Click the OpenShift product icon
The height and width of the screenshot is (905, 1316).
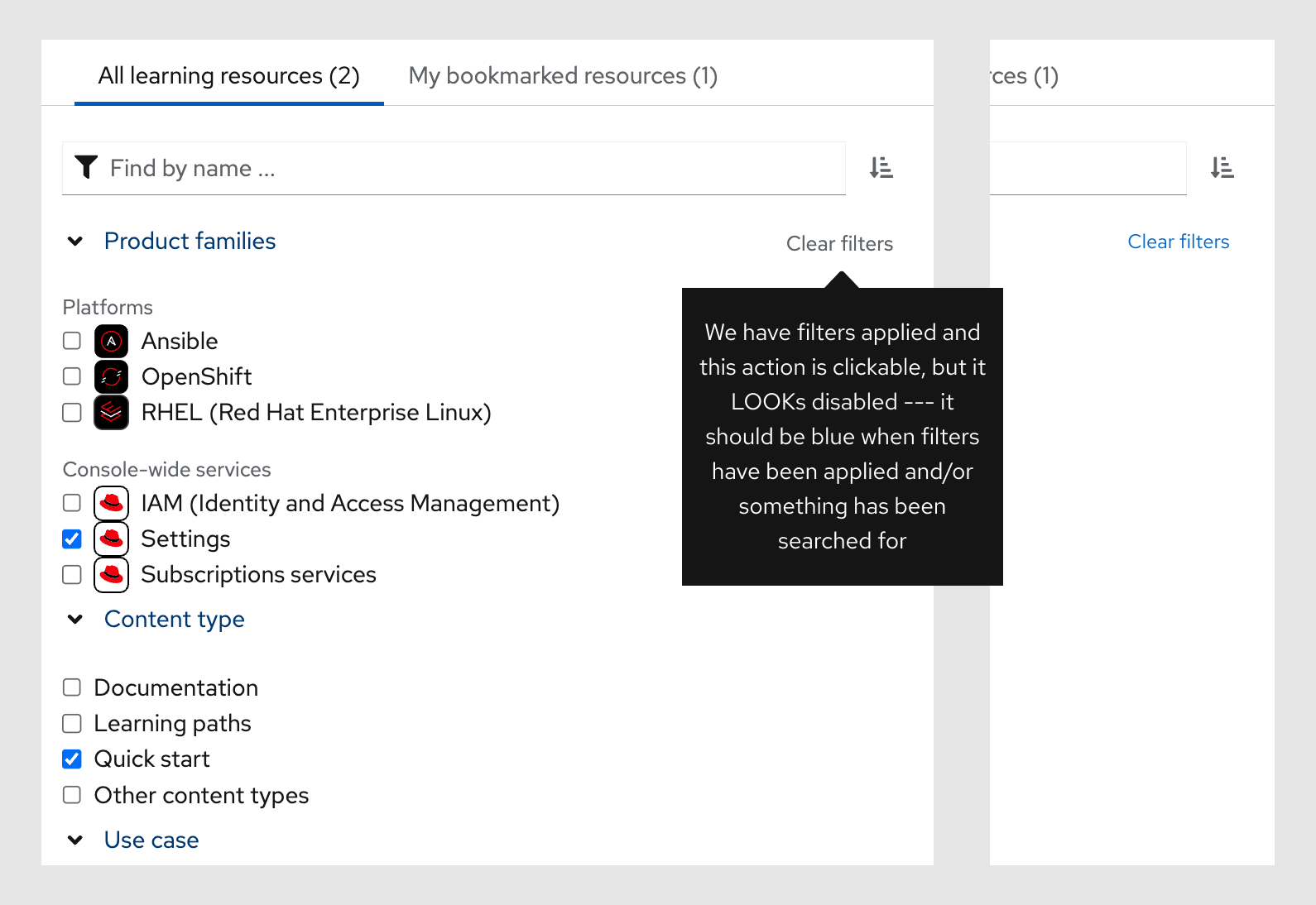111,376
